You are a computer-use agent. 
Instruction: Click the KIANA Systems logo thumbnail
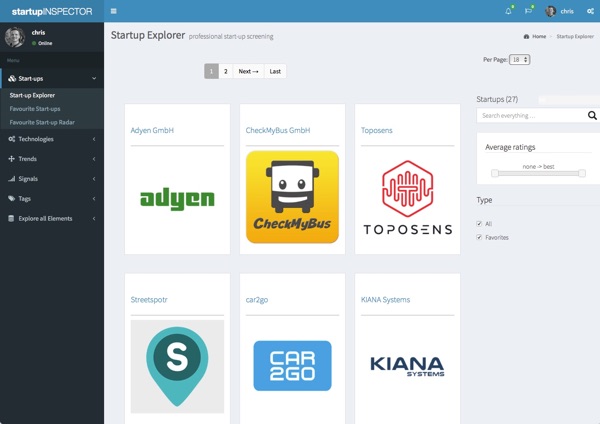coord(407,366)
